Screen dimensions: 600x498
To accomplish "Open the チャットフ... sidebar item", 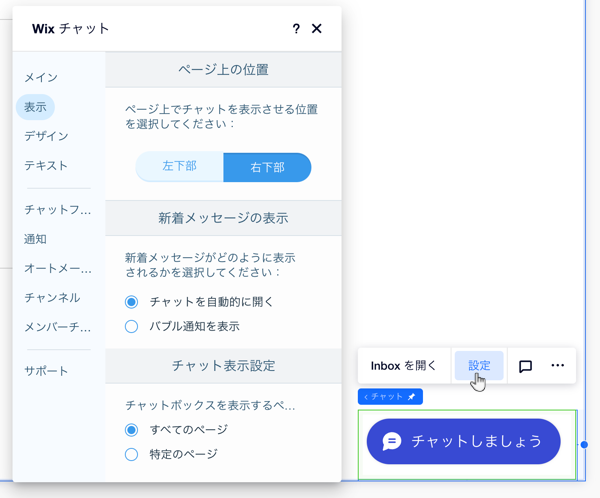I will pos(58,210).
